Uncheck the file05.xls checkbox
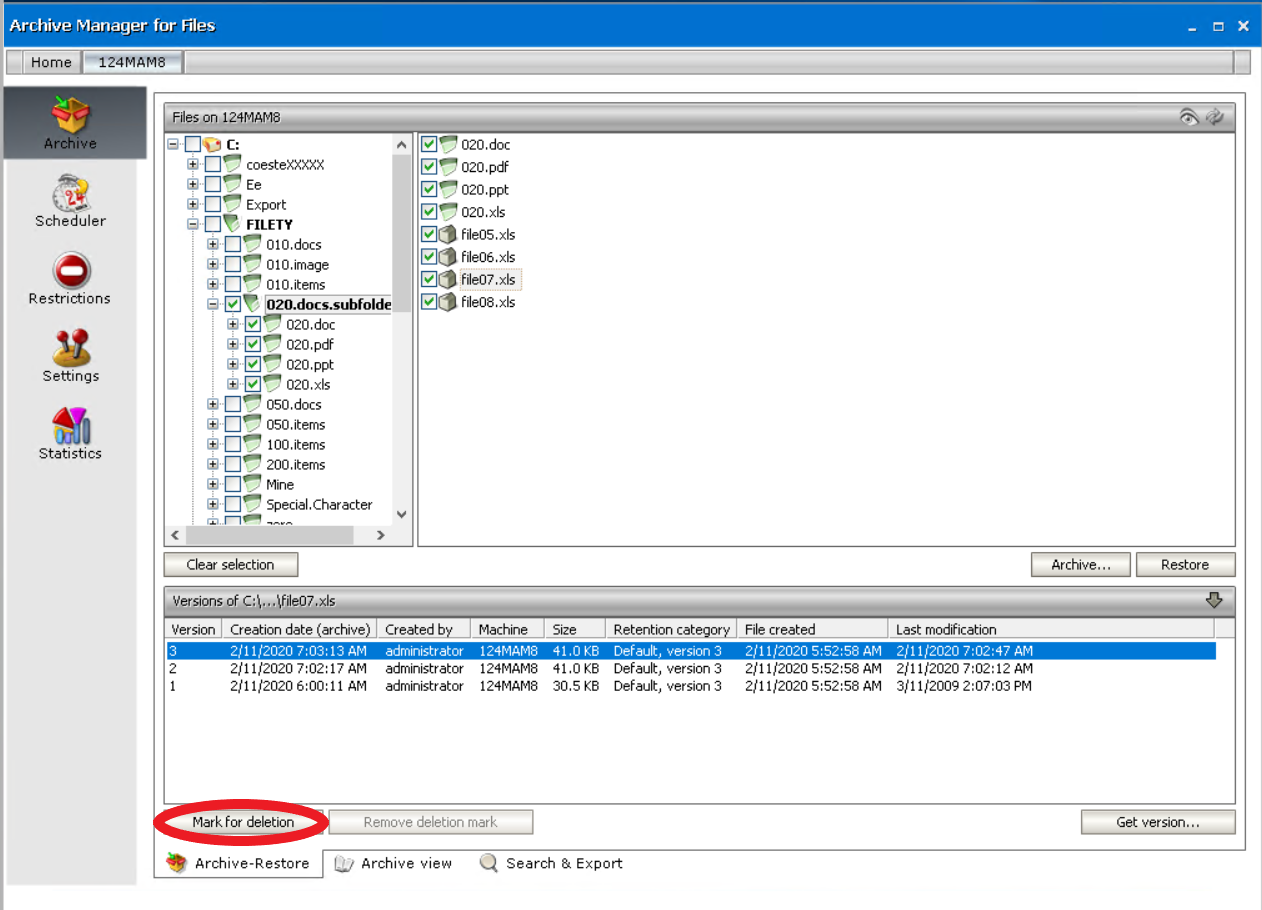 (429, 234)
